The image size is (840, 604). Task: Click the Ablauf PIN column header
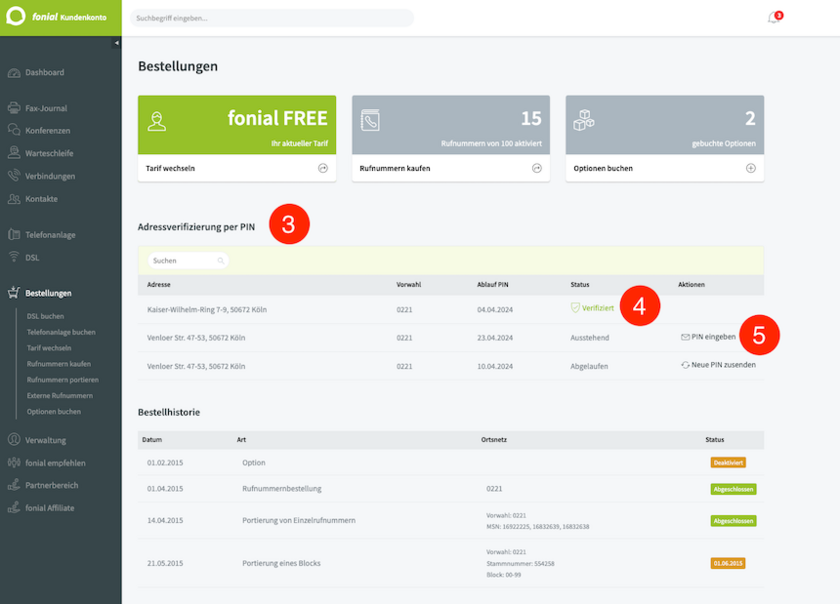click(x=493, y=285)
